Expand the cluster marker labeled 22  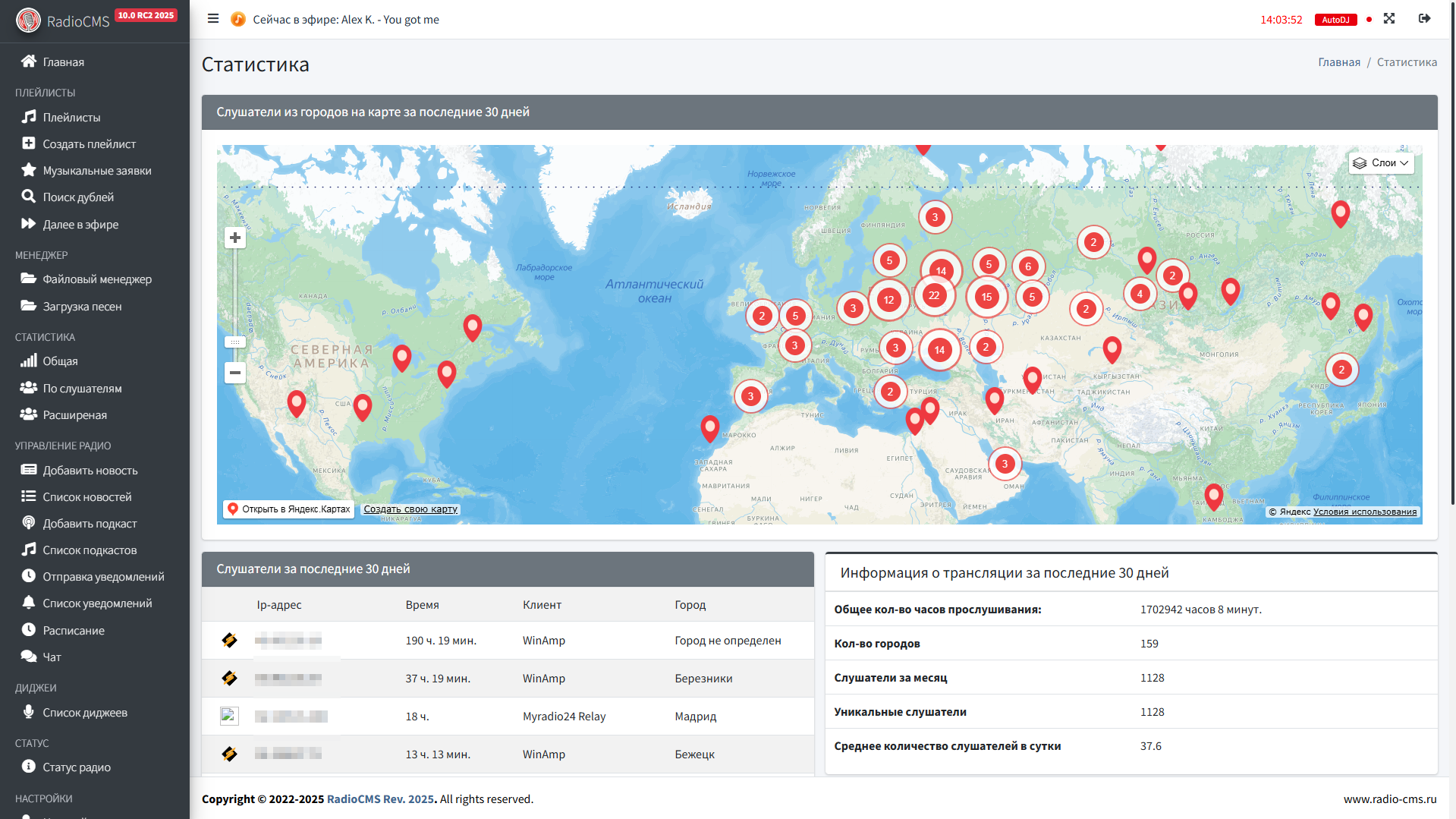point(934,296)
